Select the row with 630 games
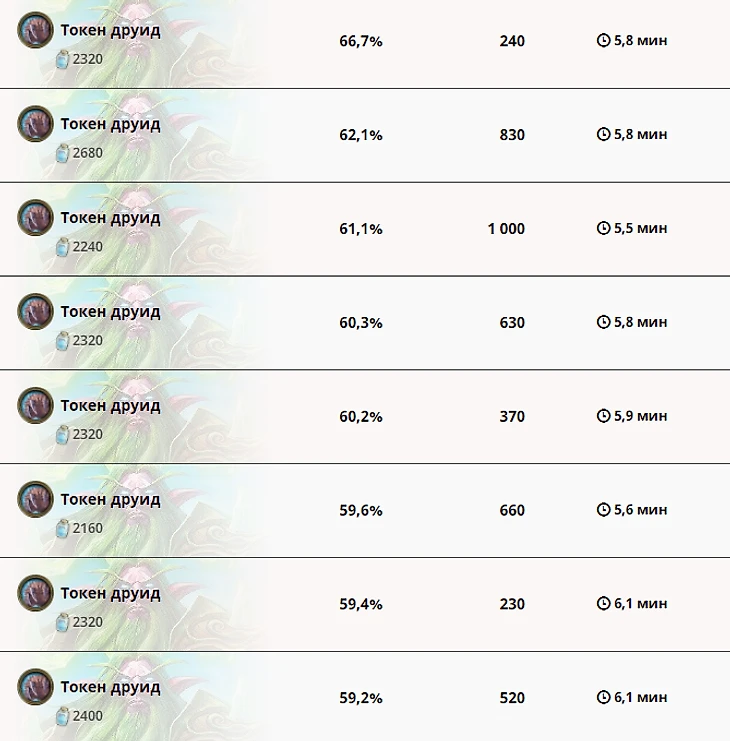This screenshot has width=730, height=741. [365, 323]
